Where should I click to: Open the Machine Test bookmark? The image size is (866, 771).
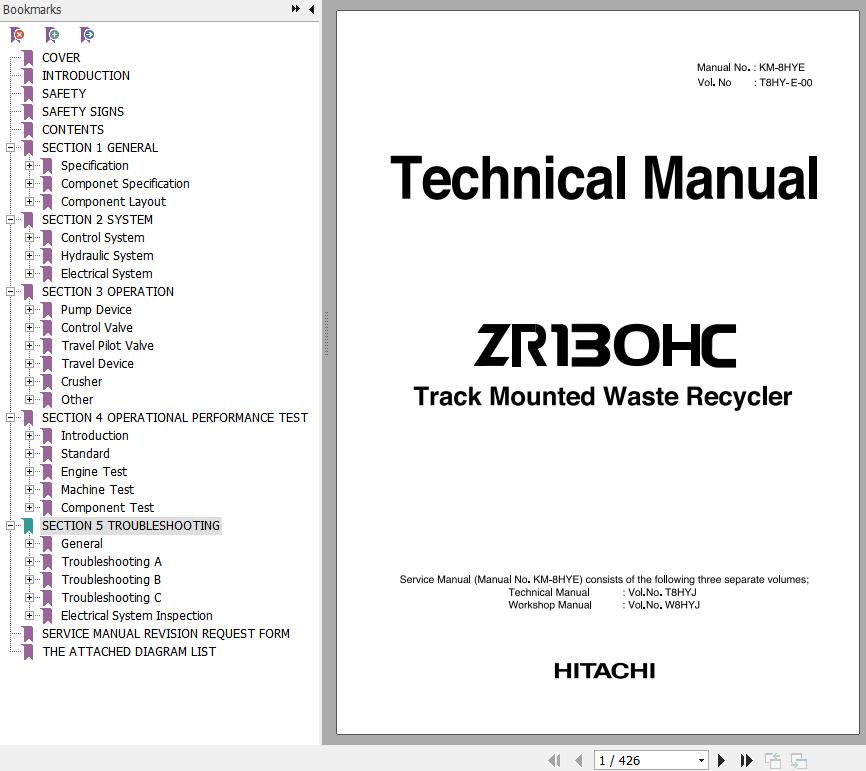tap(97, 489)
